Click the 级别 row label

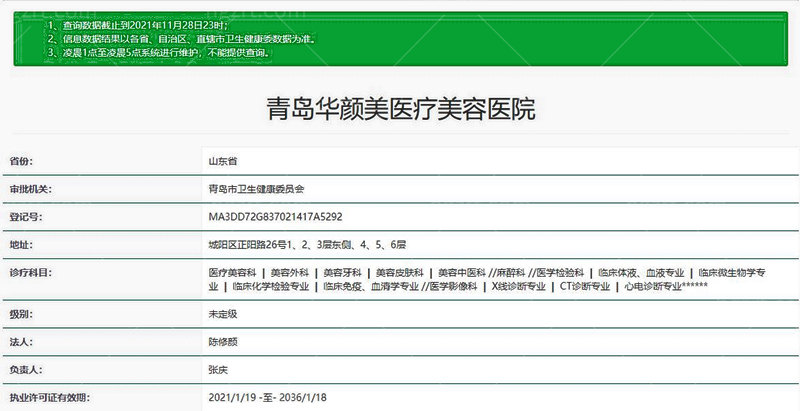pos(21,314)
